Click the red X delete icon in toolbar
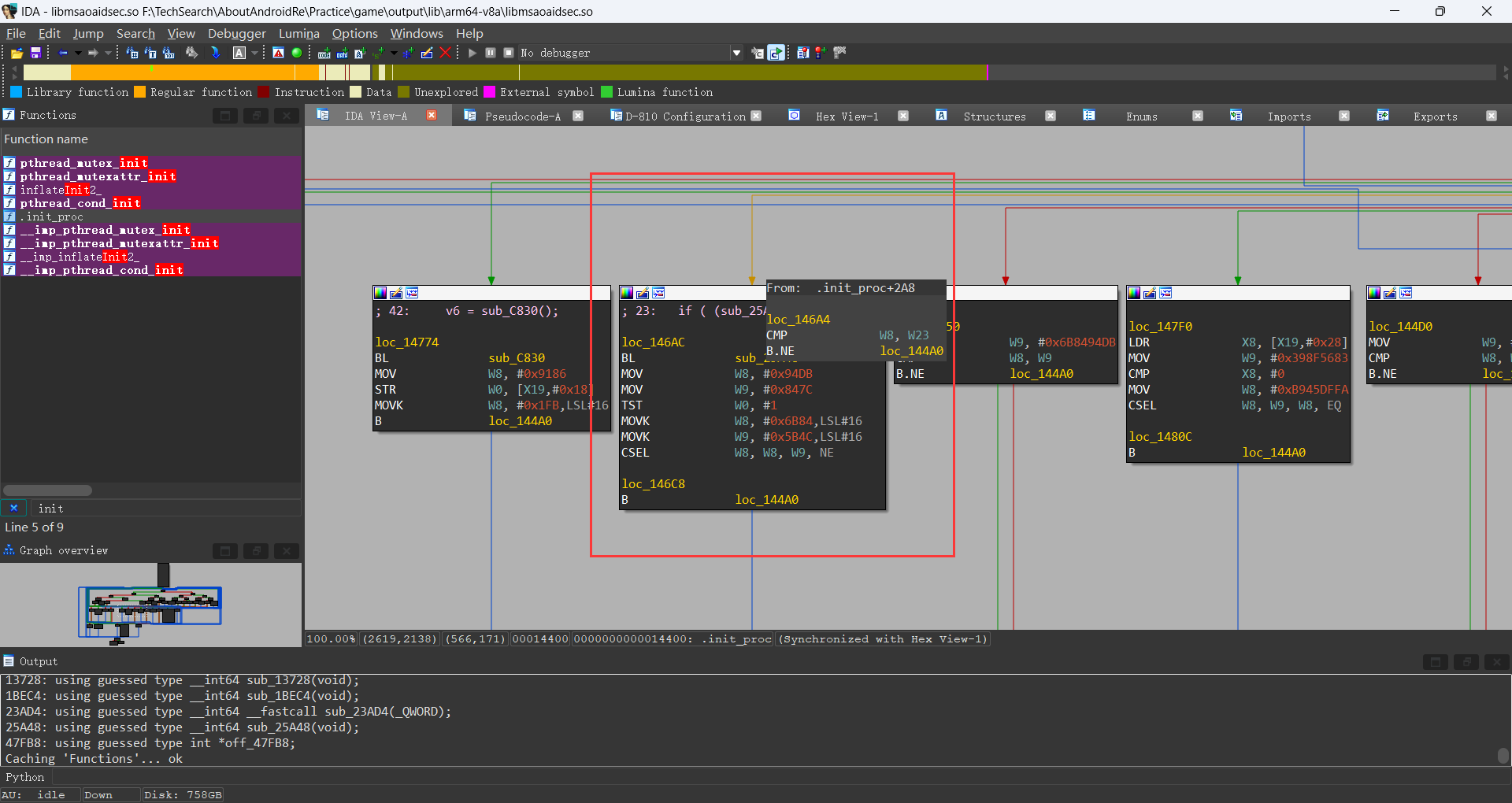 [x=445, y=53]
